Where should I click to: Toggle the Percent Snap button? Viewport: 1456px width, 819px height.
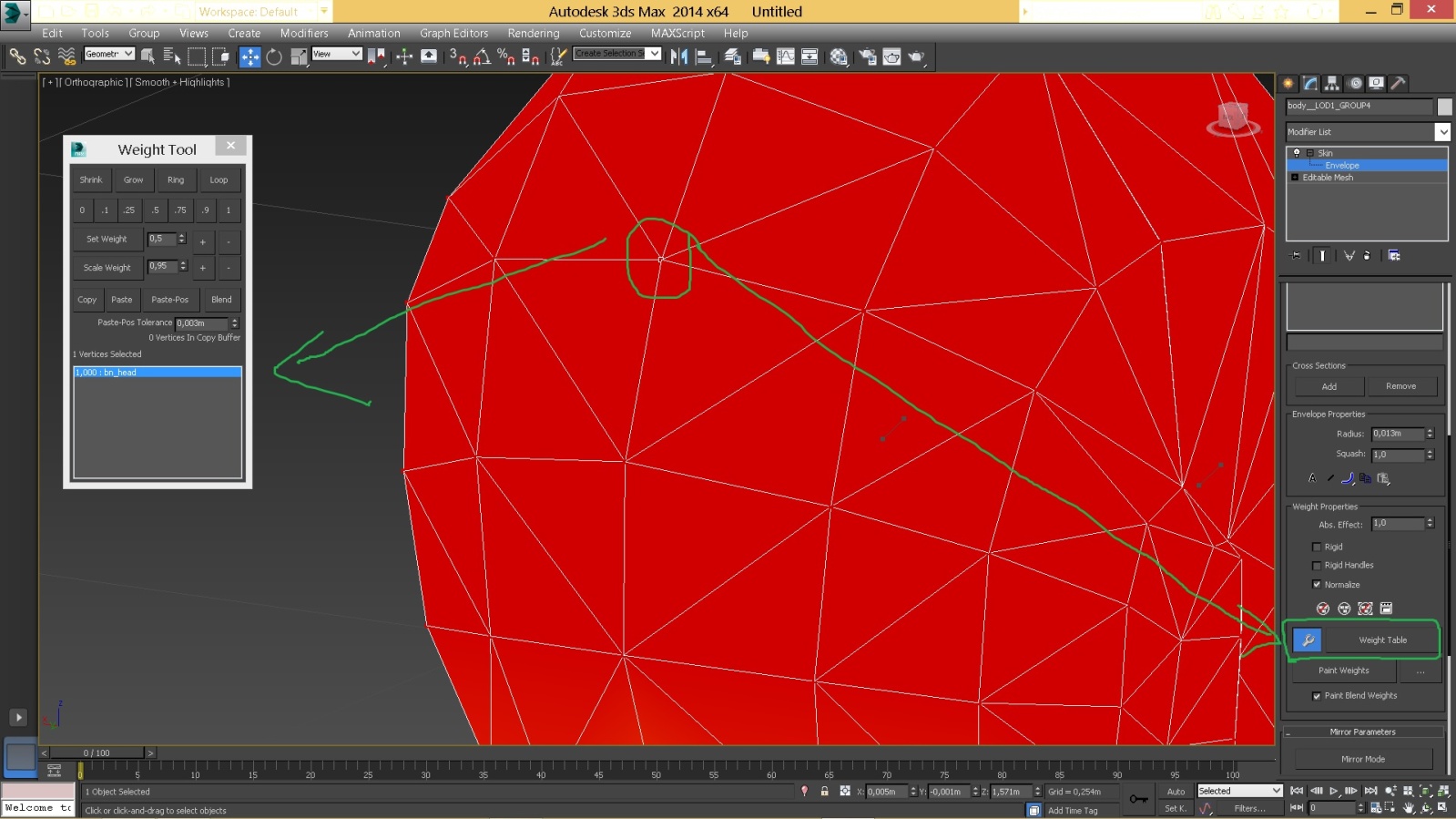(506, 56)
